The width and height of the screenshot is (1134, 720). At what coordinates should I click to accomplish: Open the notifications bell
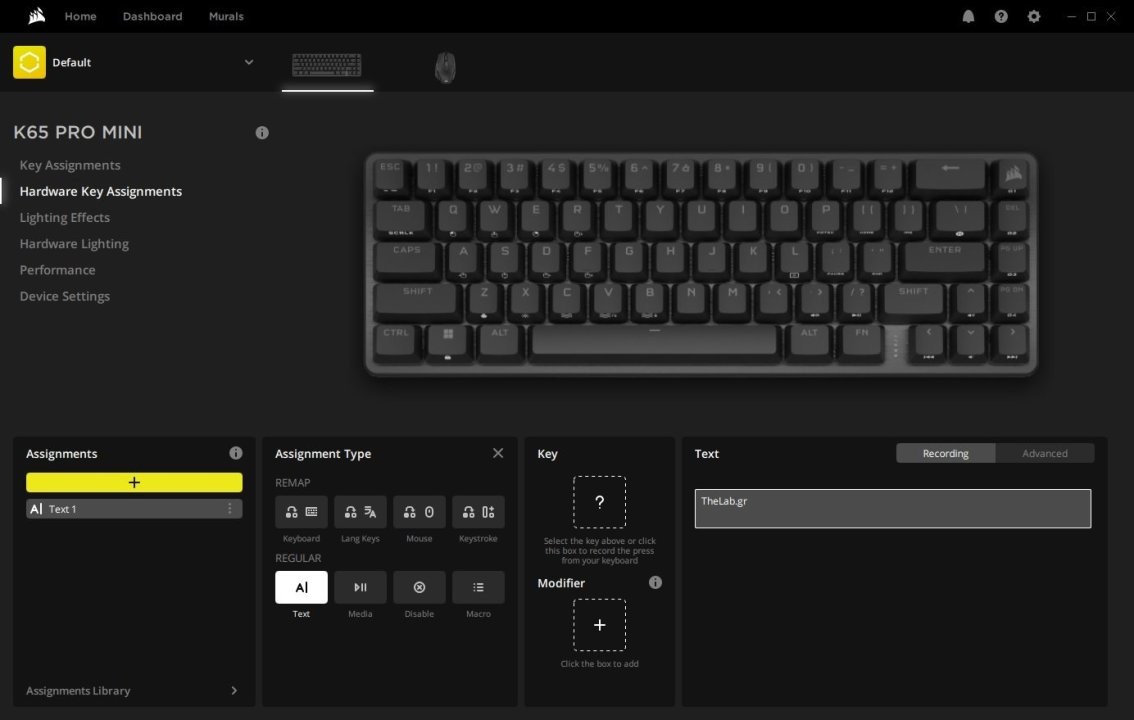click(x=968, y=16)
